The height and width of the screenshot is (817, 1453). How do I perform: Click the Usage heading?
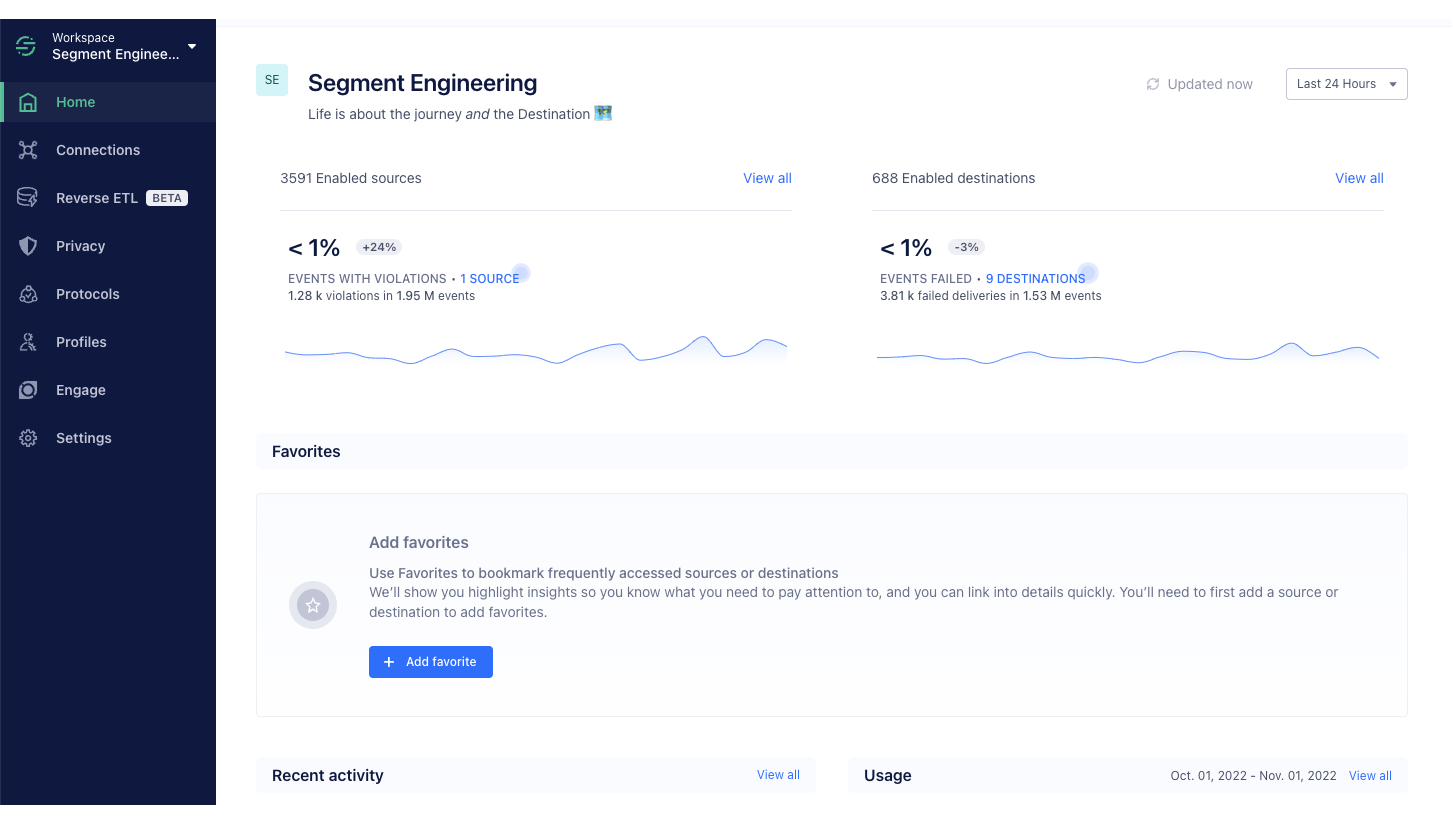click(888, 775)
